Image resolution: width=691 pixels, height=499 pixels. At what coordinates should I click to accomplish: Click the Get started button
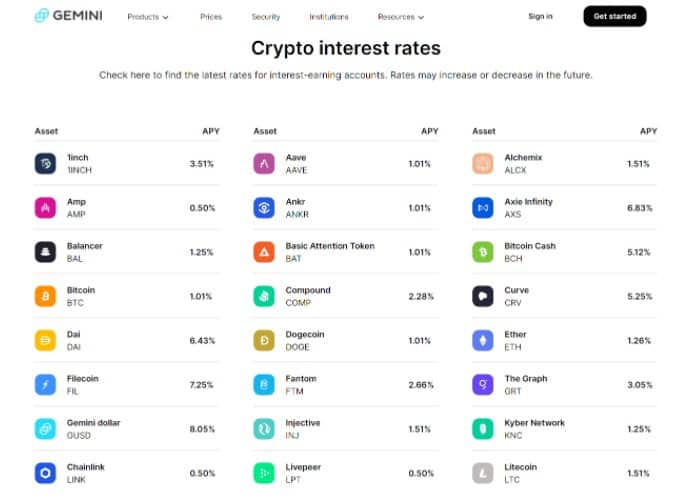point(615,16)
